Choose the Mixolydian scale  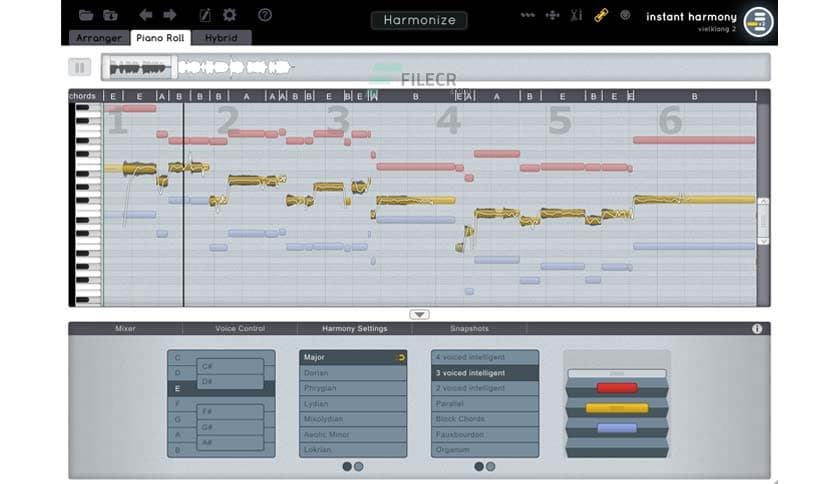[x=353, y=419]
